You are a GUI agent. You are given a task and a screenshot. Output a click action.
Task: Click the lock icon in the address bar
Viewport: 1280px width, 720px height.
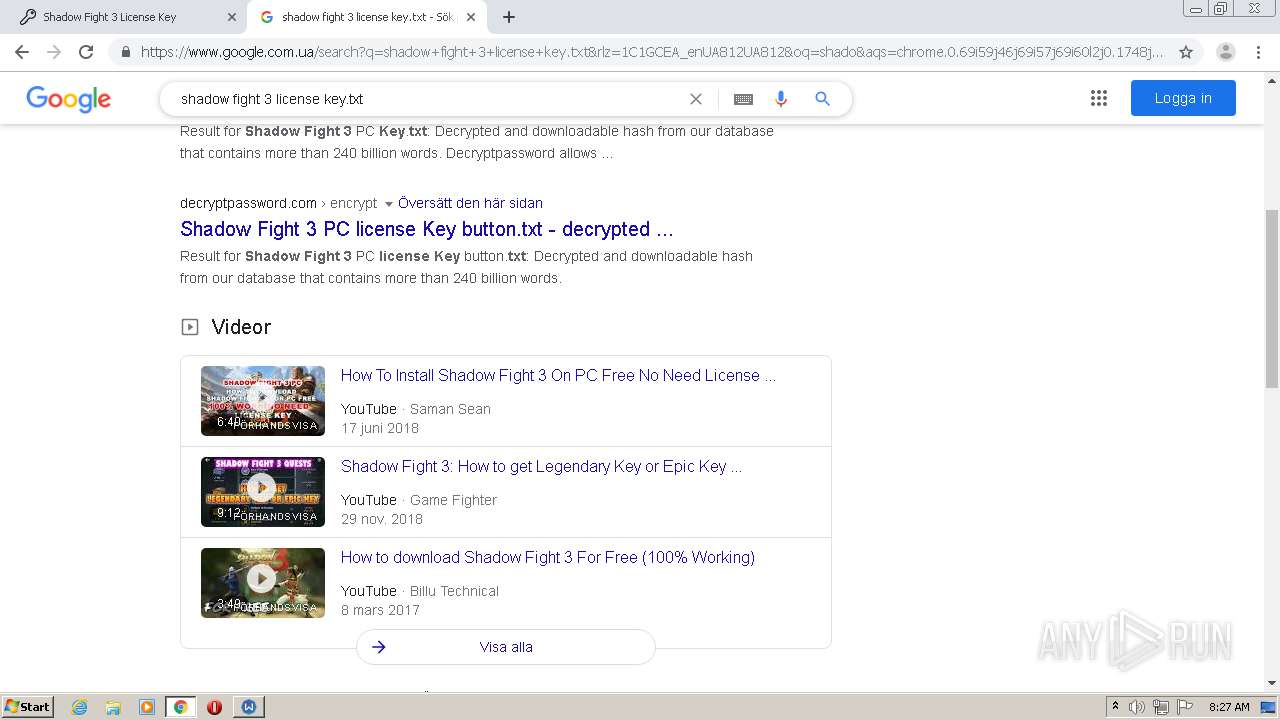pos(125,52)
